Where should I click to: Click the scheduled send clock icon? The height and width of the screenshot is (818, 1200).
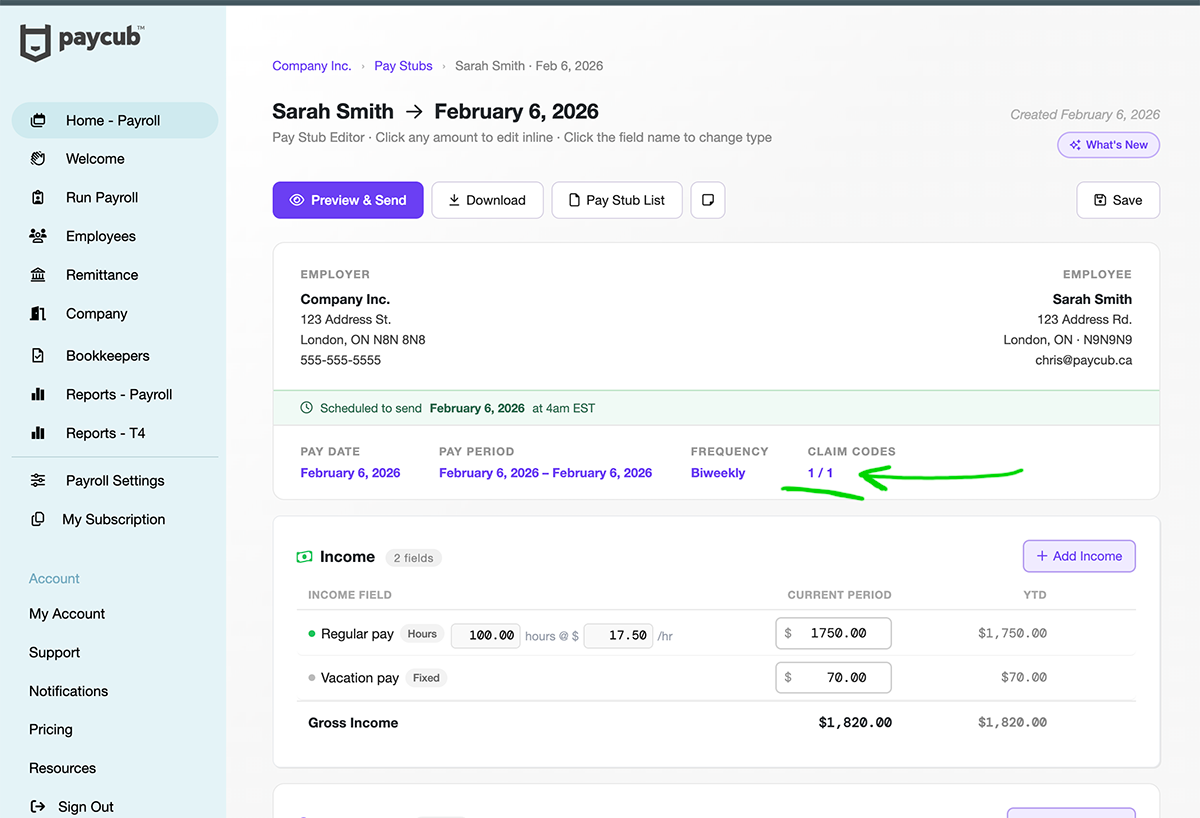click(x=306, y=408)
